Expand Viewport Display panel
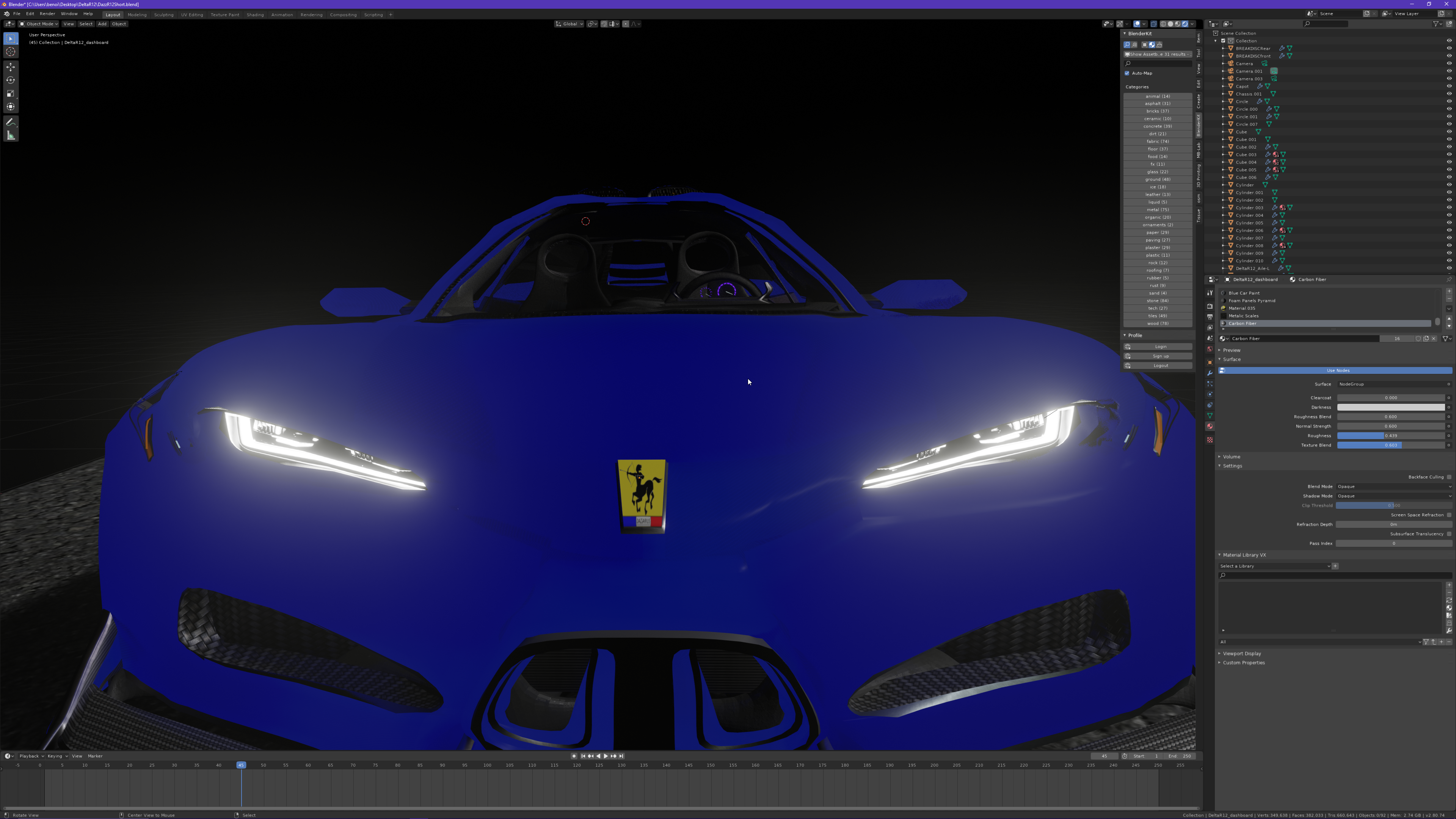 tap(1242, 653)
